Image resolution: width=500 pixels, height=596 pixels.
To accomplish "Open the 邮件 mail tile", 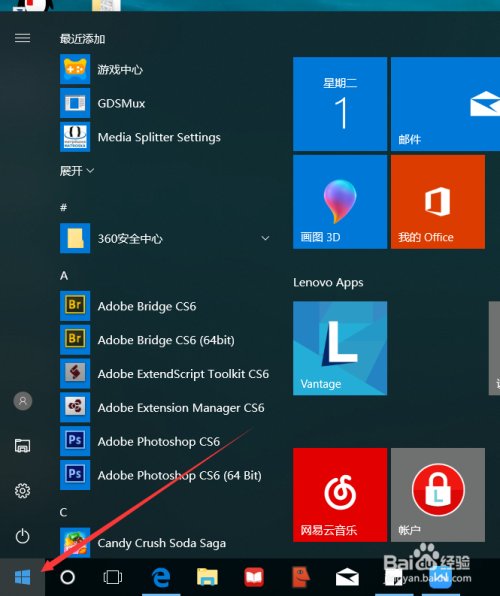I will [445, 104].
